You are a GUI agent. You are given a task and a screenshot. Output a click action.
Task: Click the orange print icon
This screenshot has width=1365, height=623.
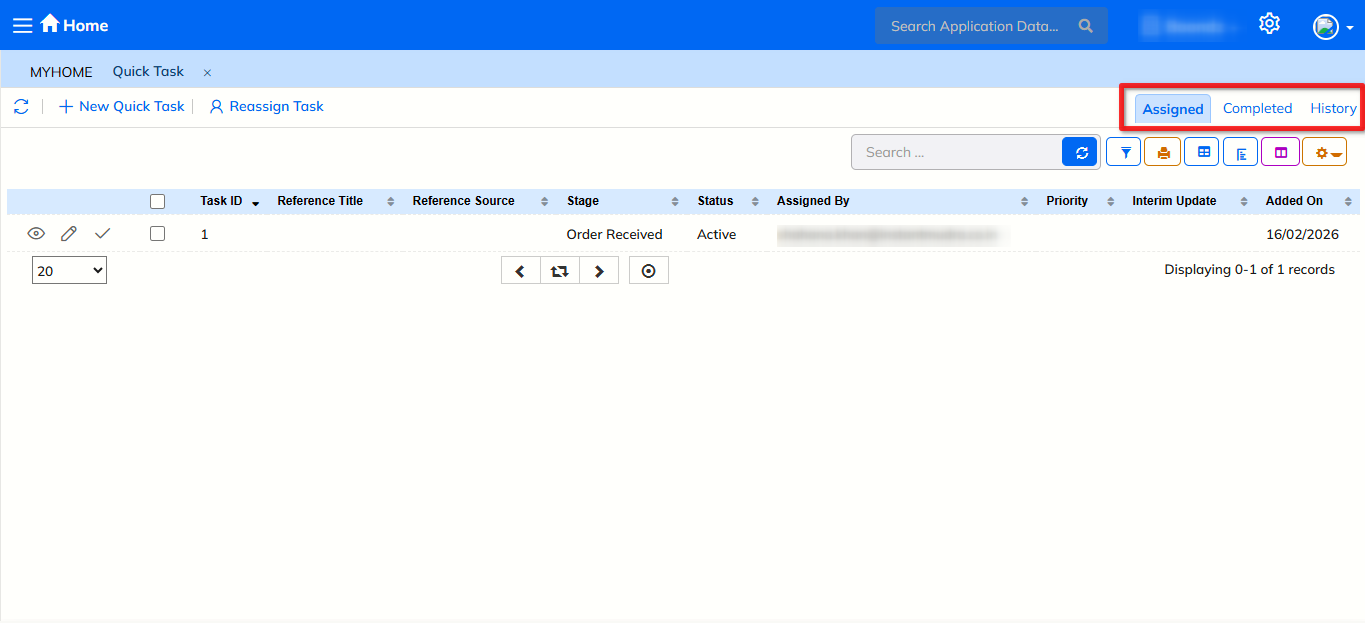(x=1163, y=152)
